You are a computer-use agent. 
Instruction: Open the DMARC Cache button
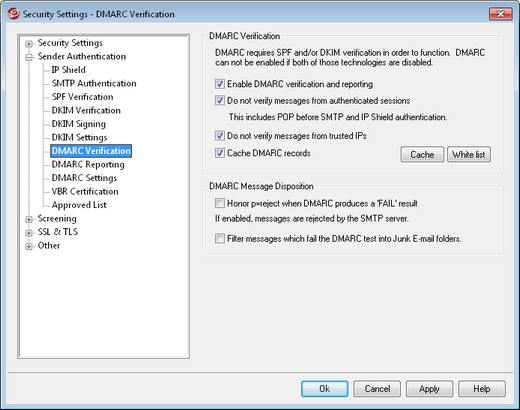(422, 155)
